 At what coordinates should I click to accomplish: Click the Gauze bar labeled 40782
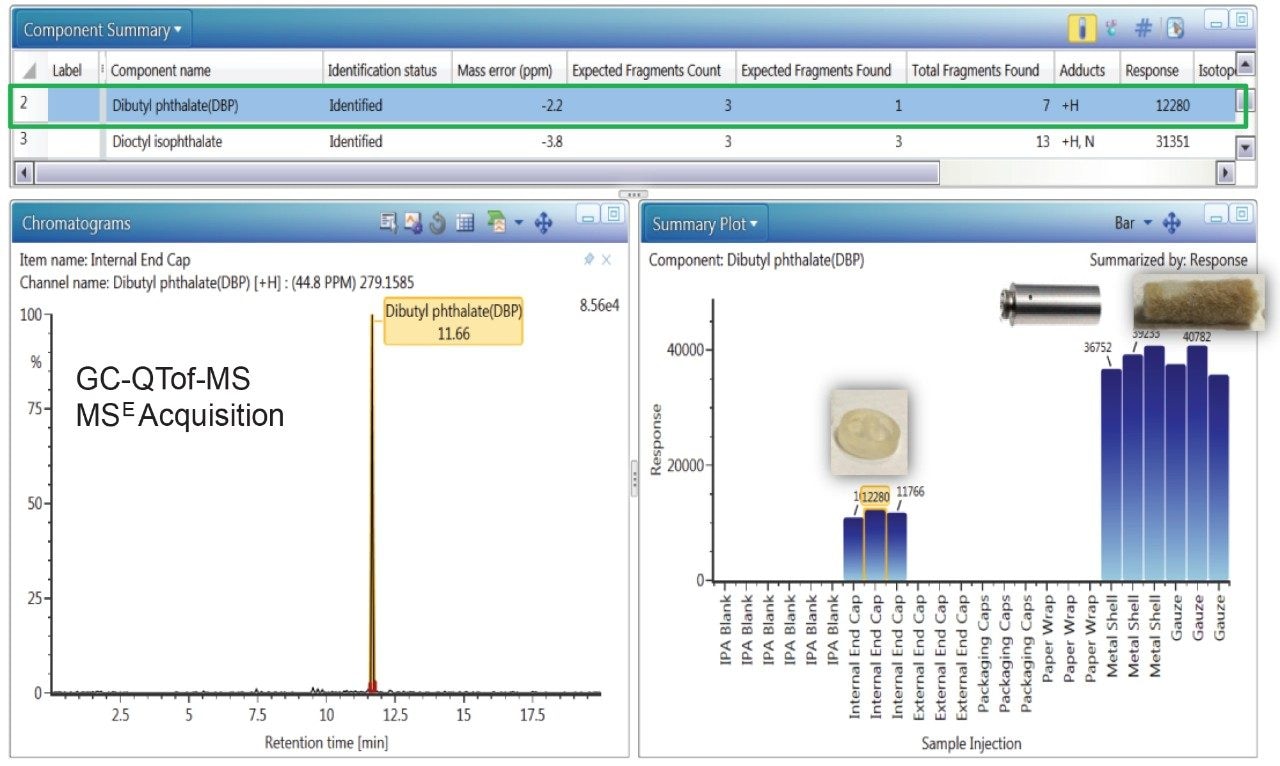[1197, 463]
